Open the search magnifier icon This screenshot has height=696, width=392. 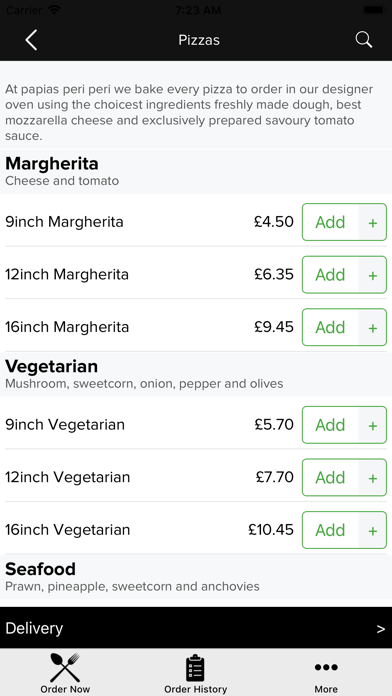pos(364,40)
